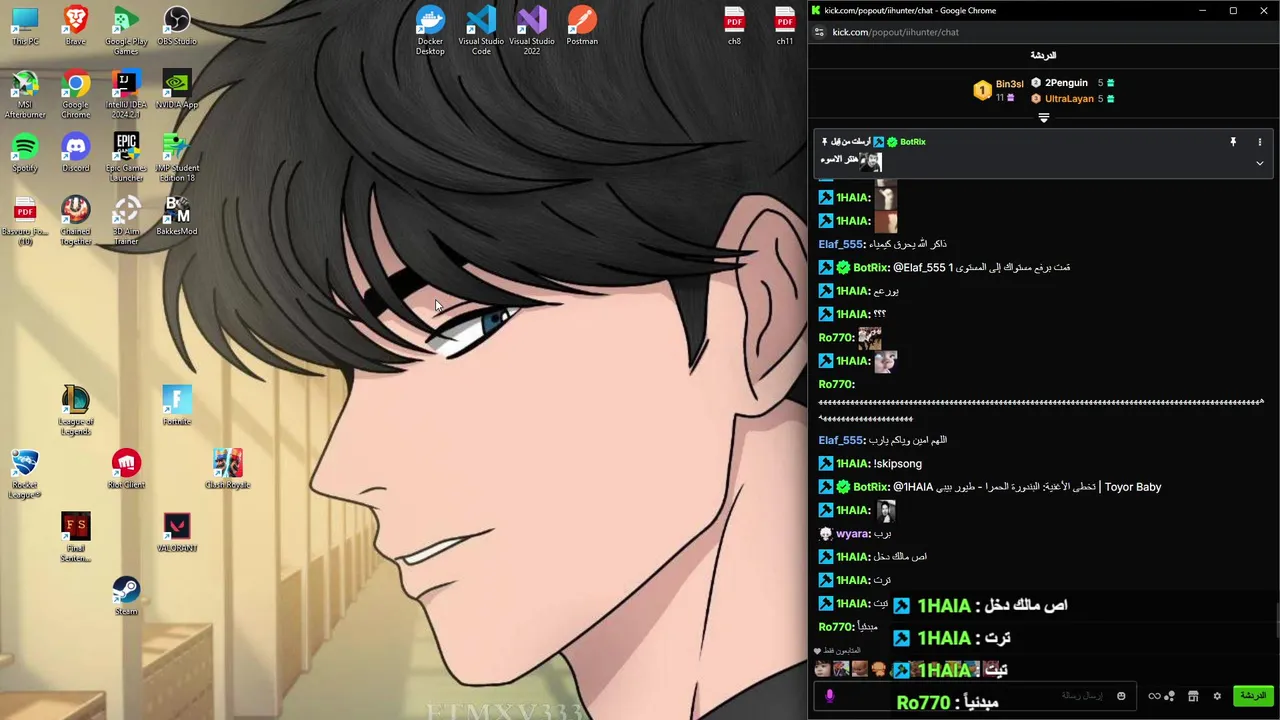Image resolution: width=1280 pixels, height=720 pixels.
Task: Open the emoji picker in chat input
Action: click(1121, 696)
